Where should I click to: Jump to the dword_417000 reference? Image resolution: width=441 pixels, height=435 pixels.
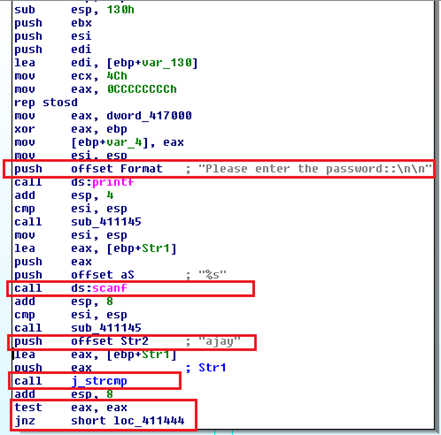(x=149, y=116)
